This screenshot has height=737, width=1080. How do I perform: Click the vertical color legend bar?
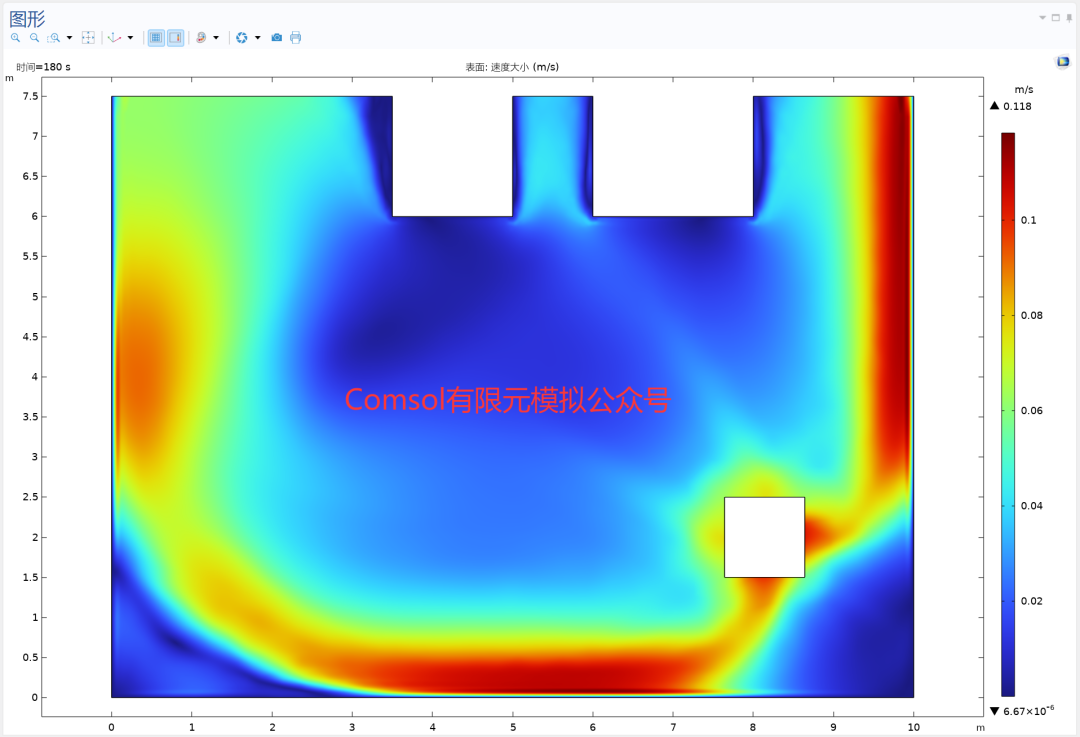tap(1008, 415)
